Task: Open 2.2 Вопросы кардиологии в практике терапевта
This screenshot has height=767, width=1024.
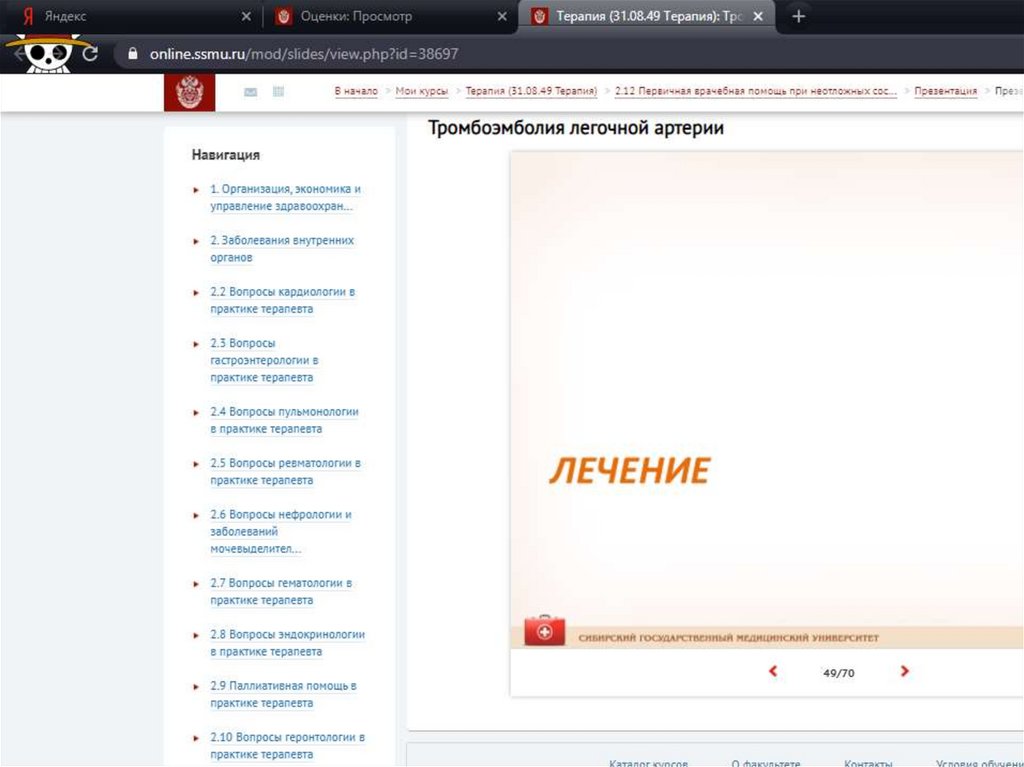Action: pos(283,300)
